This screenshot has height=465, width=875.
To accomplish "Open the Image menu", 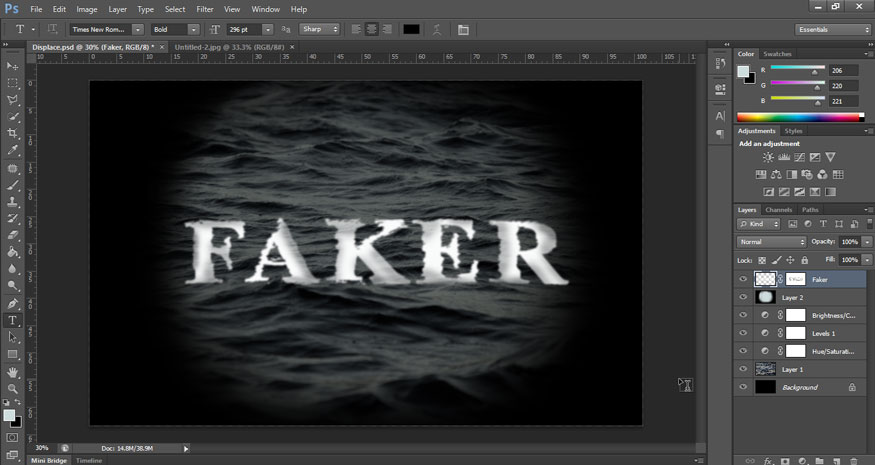I will click(x=86, y=9).
